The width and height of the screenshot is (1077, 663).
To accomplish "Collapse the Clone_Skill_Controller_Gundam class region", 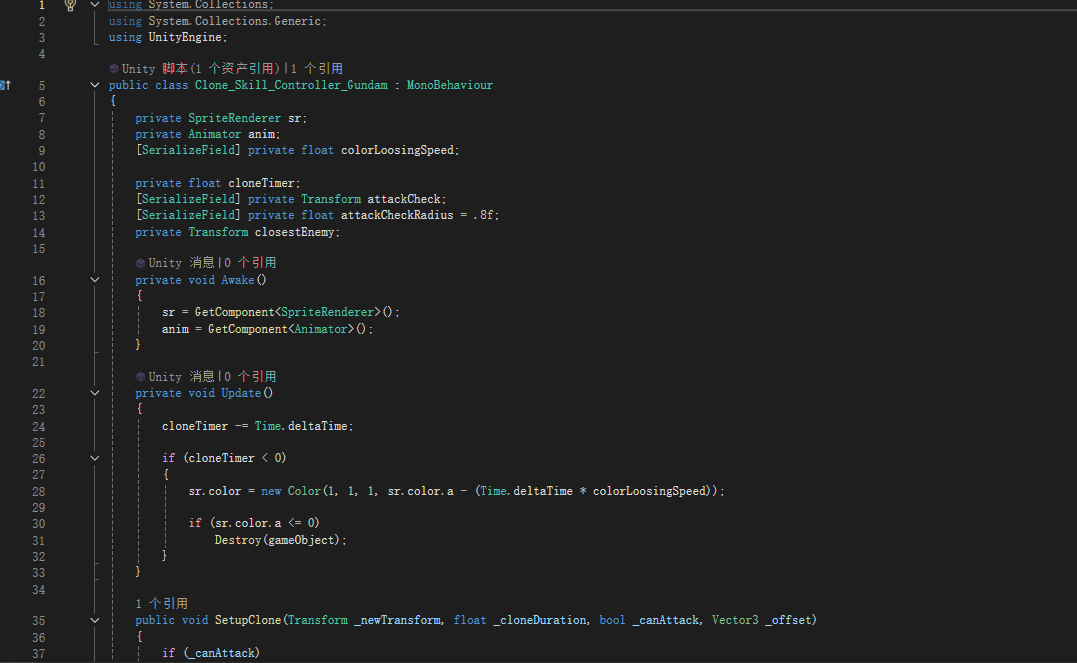I will pos(95,85).
